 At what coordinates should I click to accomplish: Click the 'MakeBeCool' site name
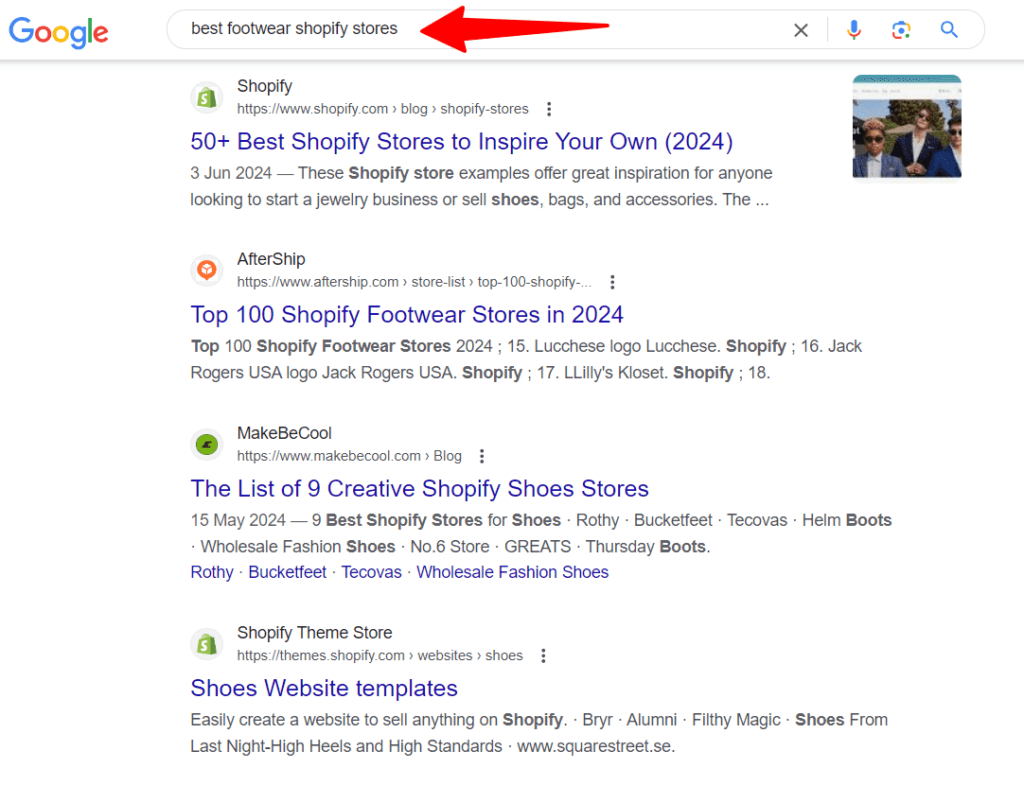click(284, 433)
